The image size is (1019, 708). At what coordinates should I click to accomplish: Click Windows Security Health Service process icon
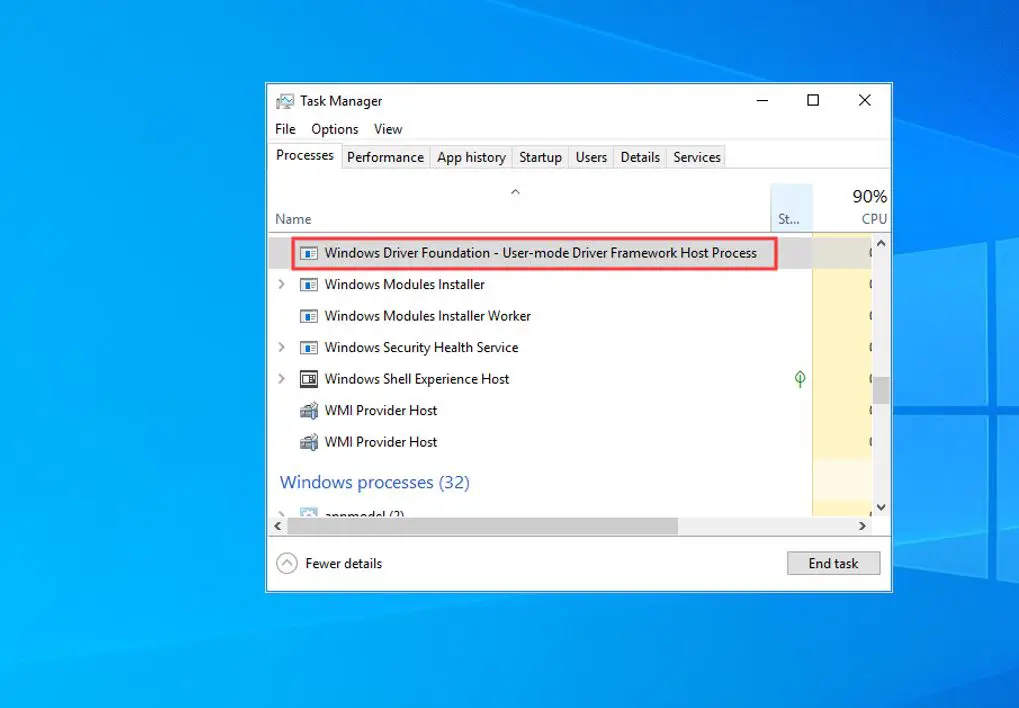tap(308, 347)
